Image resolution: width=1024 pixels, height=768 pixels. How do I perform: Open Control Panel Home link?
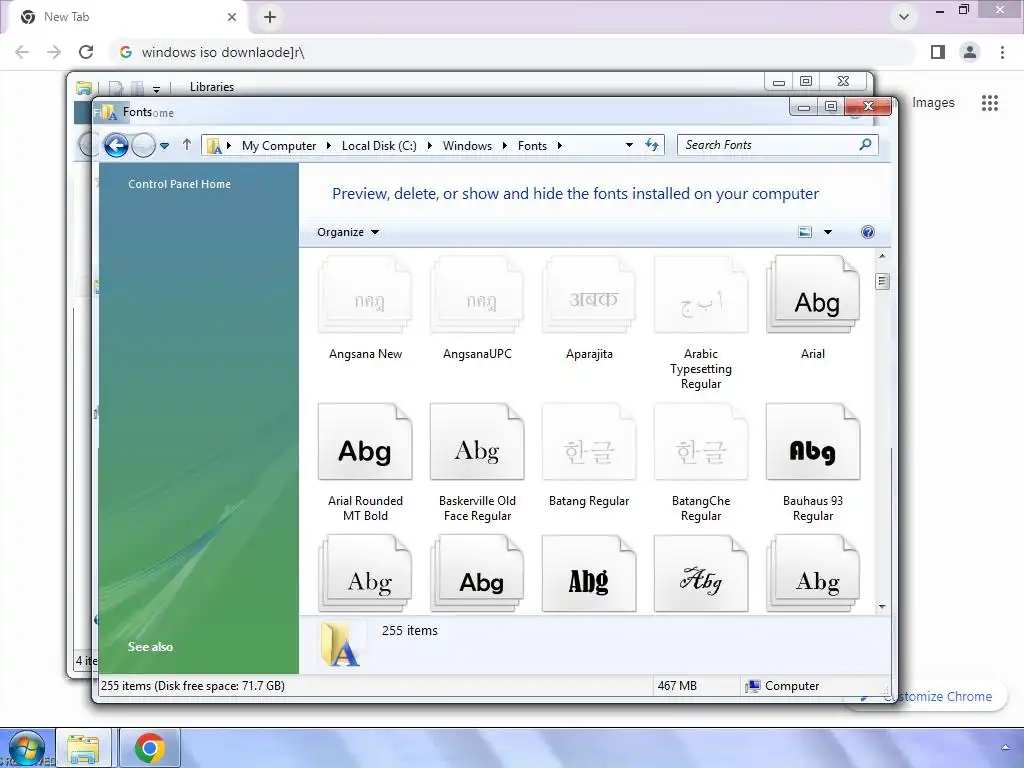click(180, 184)
